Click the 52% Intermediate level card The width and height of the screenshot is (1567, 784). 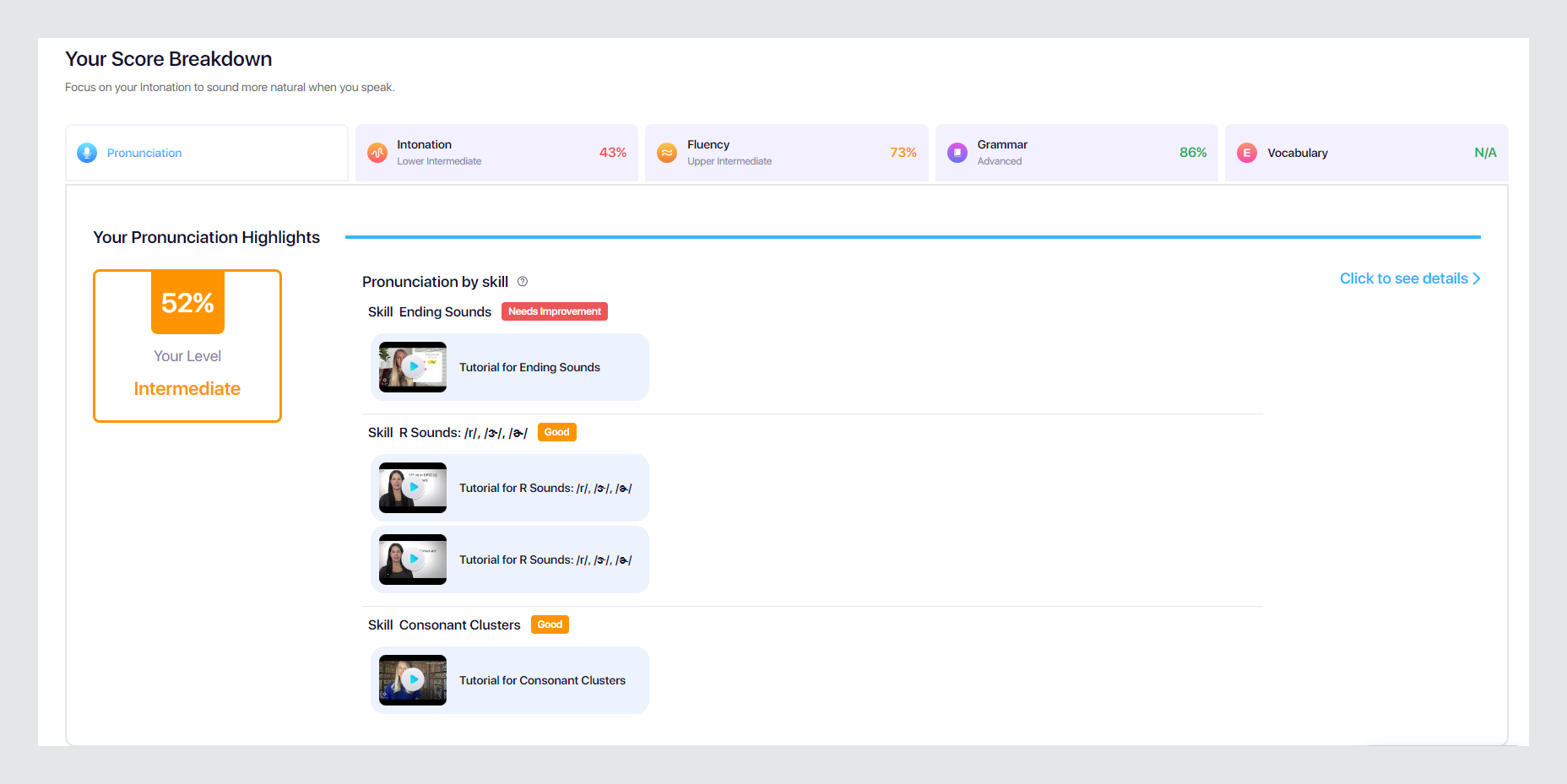(x=187, y=346)
